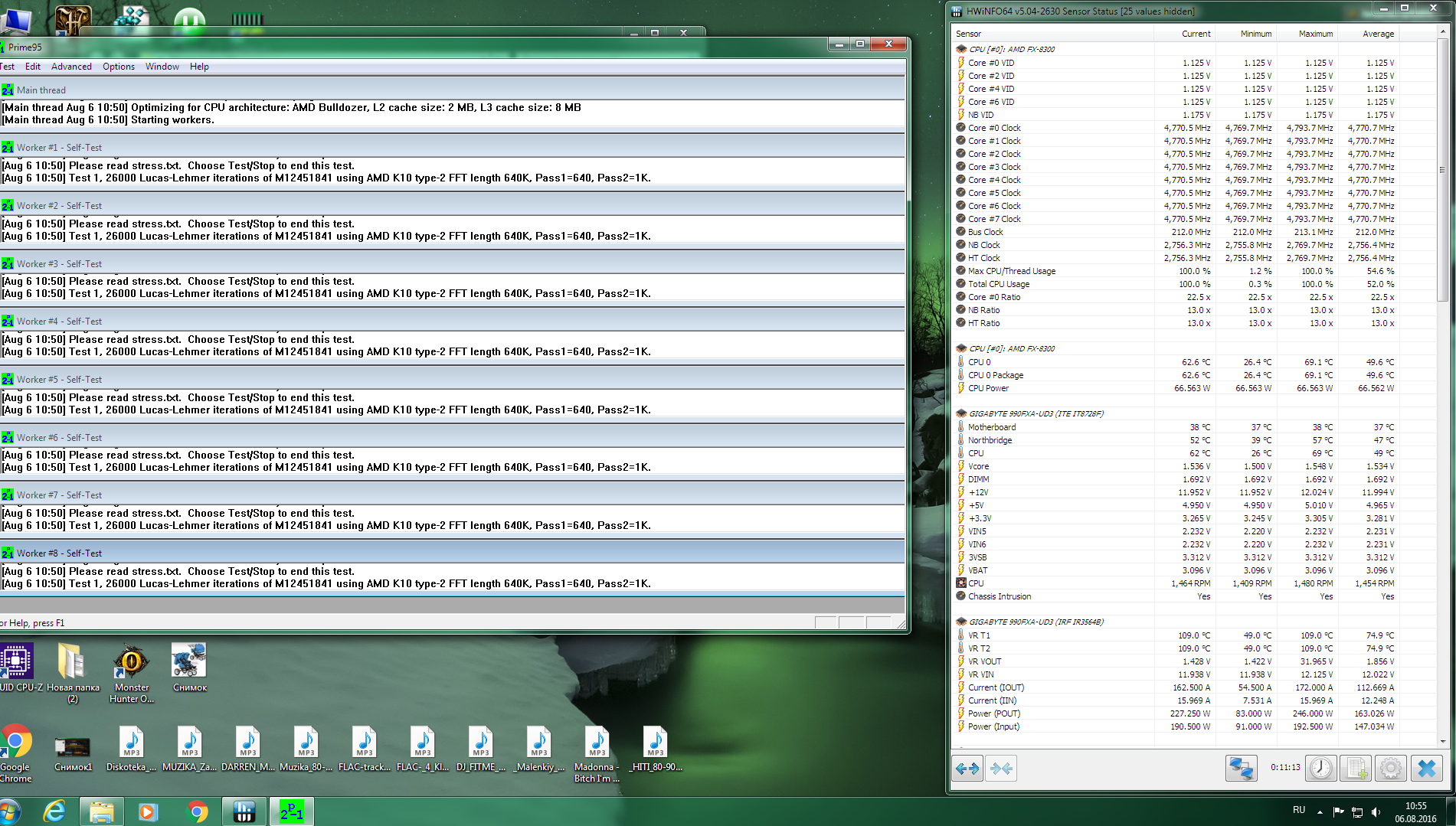1456x826 pixels.
Task: Select the _HITI_80-90 MP3 file on desktop
Action: (655, 749)
